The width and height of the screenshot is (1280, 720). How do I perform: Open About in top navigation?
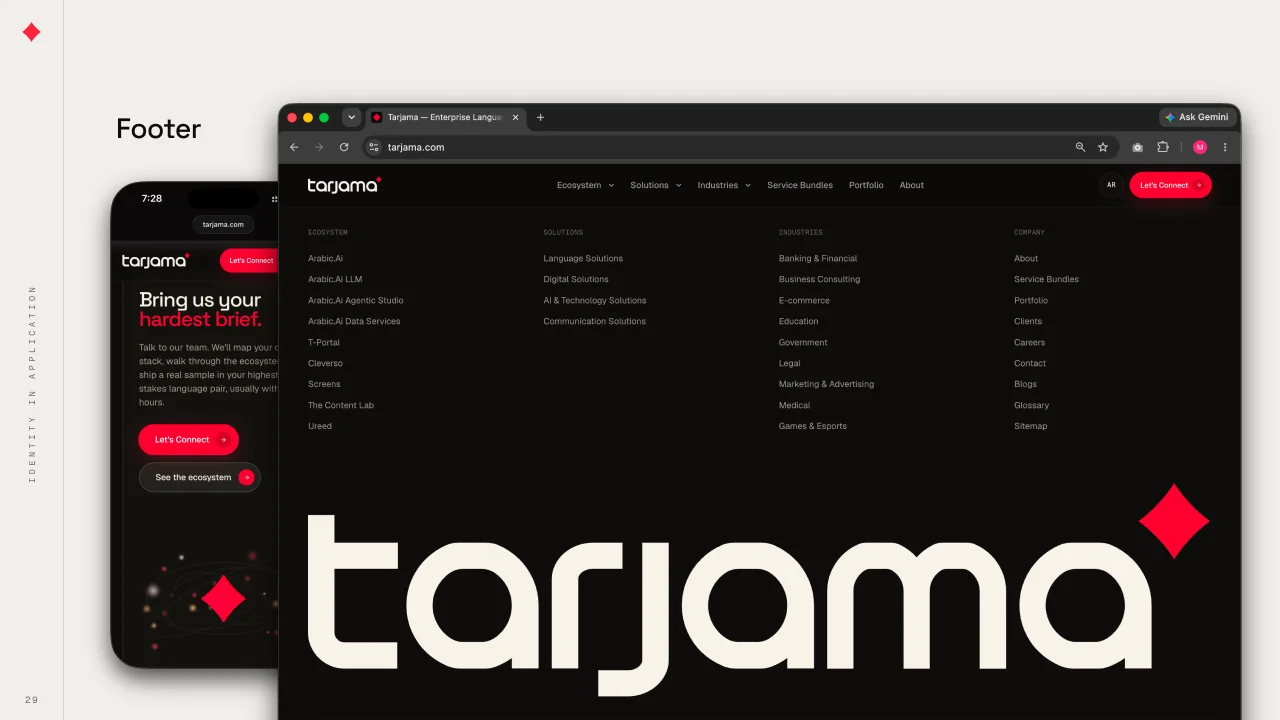pos(912,185)
